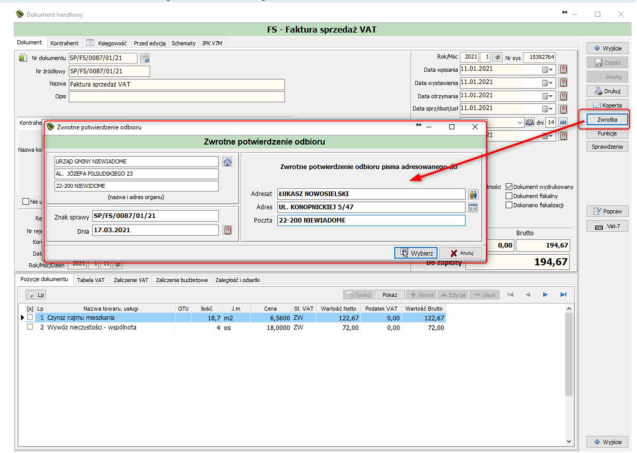
Task: Expand Data sprz/dost/usł date dropdown
Action: point(548,109)
